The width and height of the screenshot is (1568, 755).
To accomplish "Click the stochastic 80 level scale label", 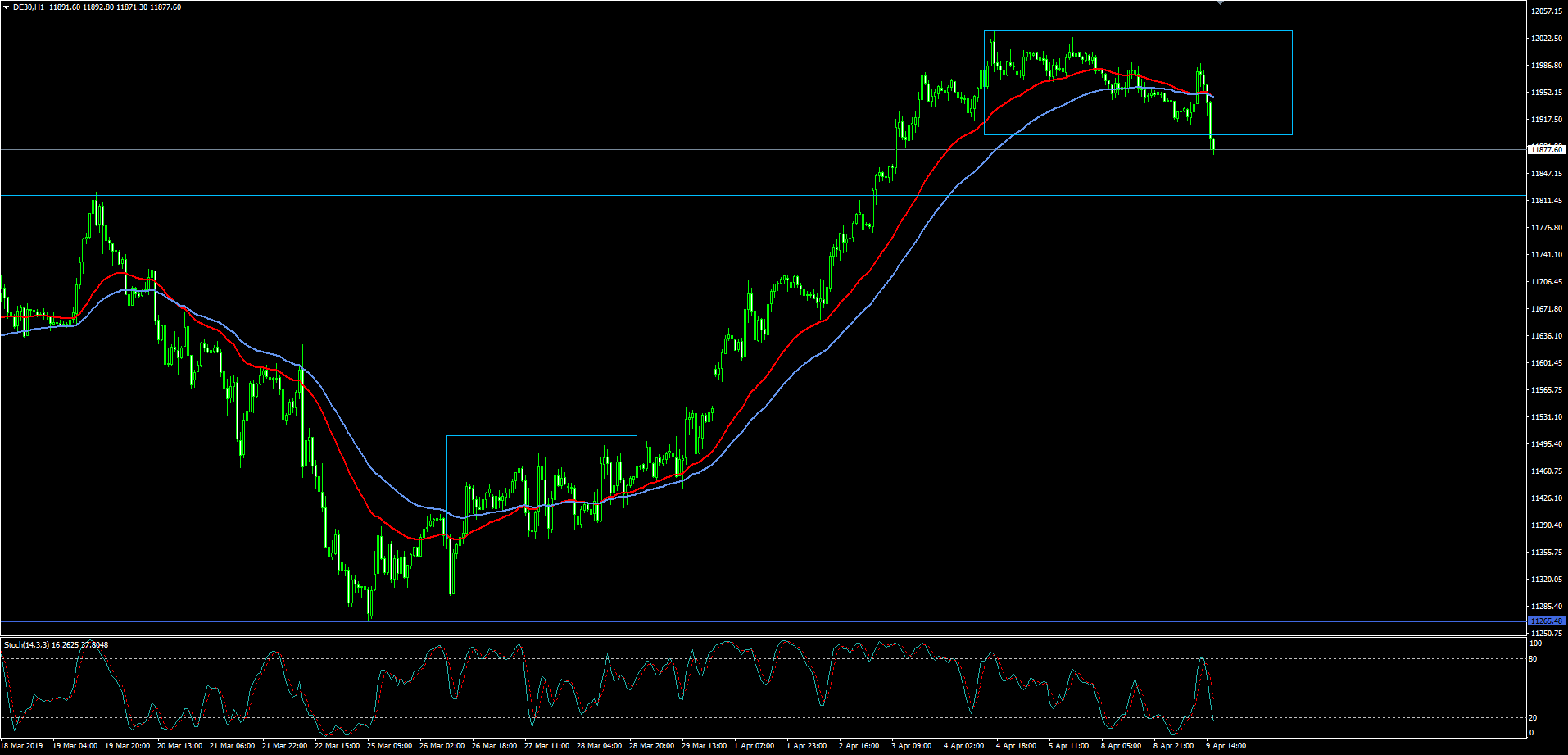I will 1532,659.
